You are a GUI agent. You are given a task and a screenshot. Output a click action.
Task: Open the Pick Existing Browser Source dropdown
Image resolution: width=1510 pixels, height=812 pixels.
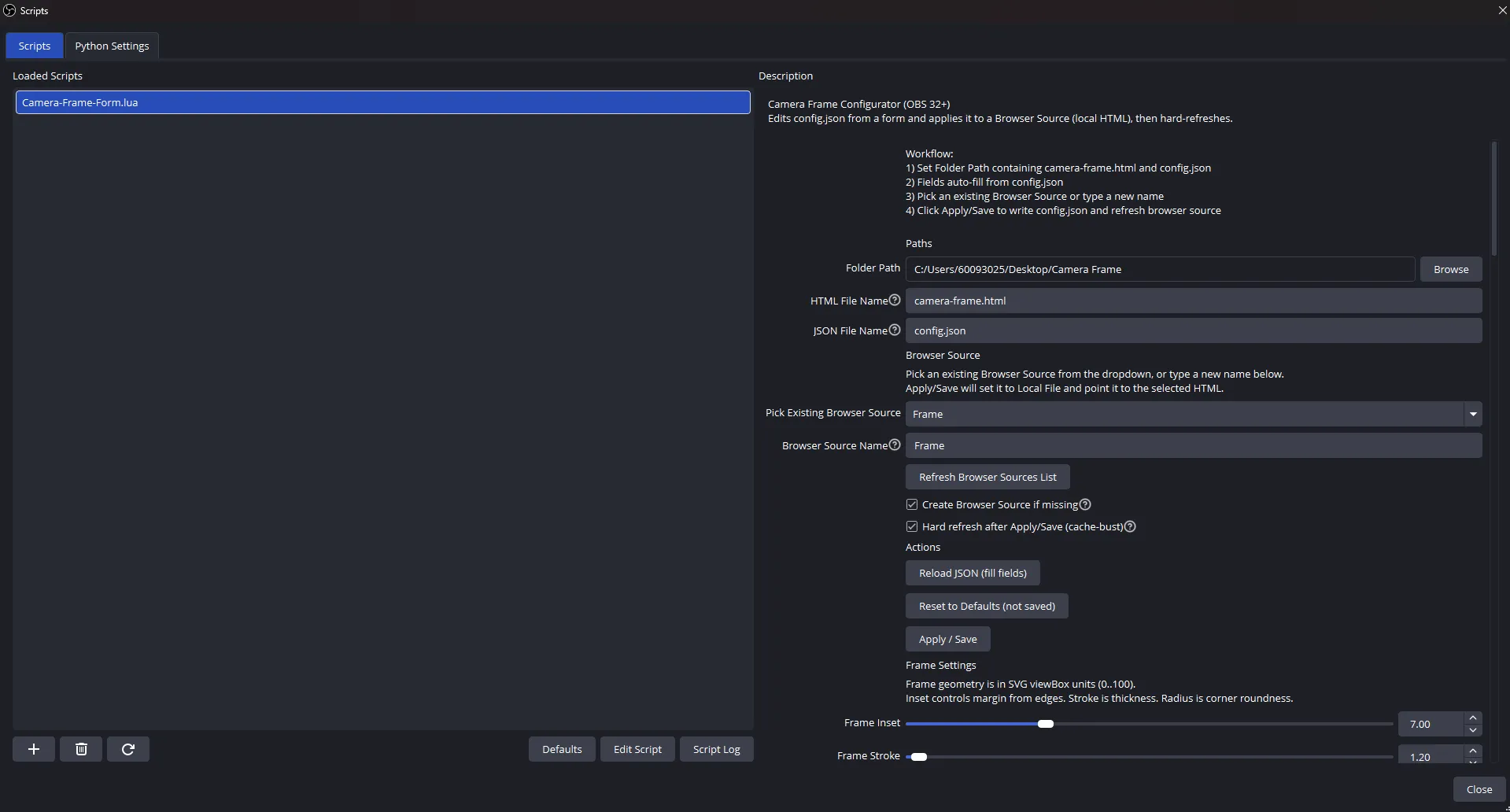pos(1472,413)
